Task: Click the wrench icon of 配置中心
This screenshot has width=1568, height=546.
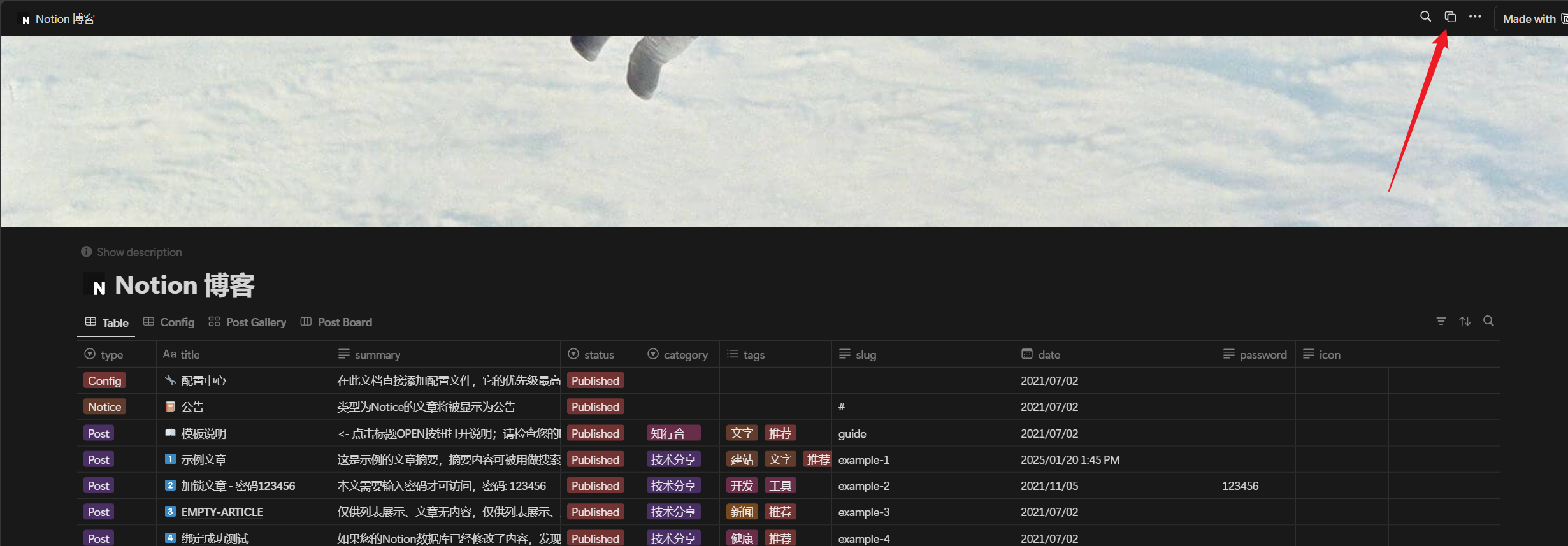Action: pos(170,380)
